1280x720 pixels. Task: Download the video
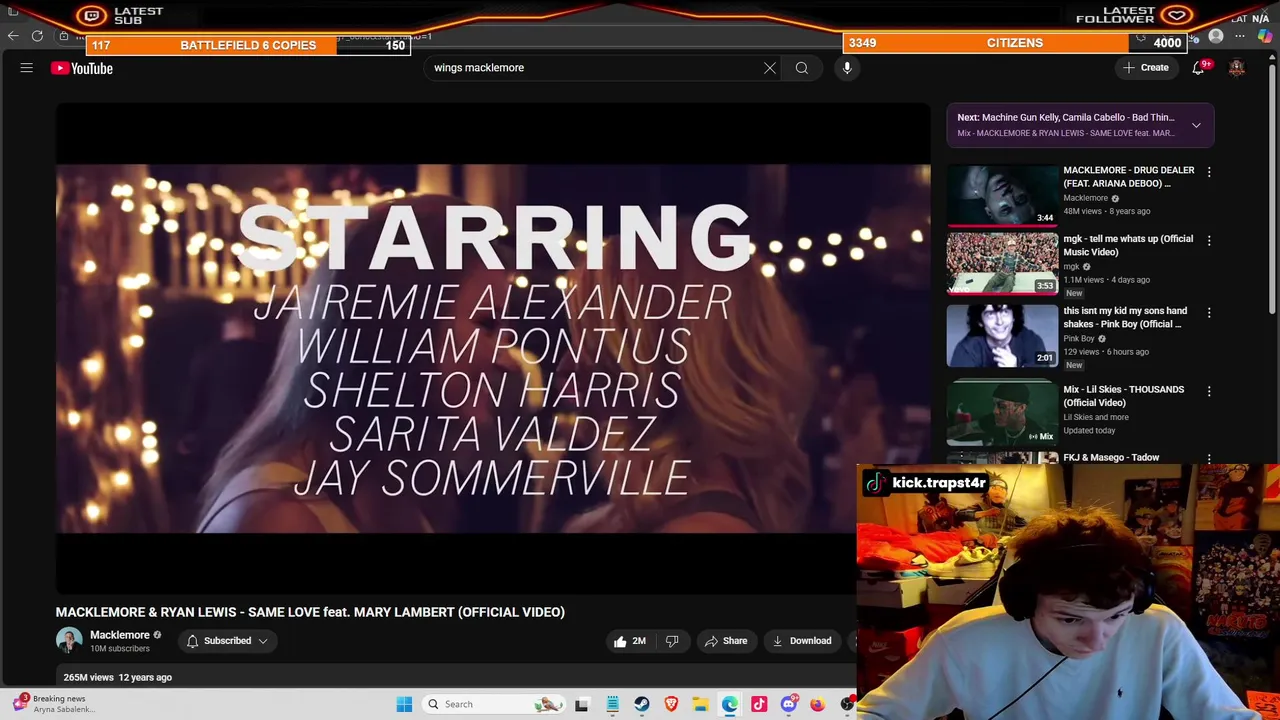802,641
